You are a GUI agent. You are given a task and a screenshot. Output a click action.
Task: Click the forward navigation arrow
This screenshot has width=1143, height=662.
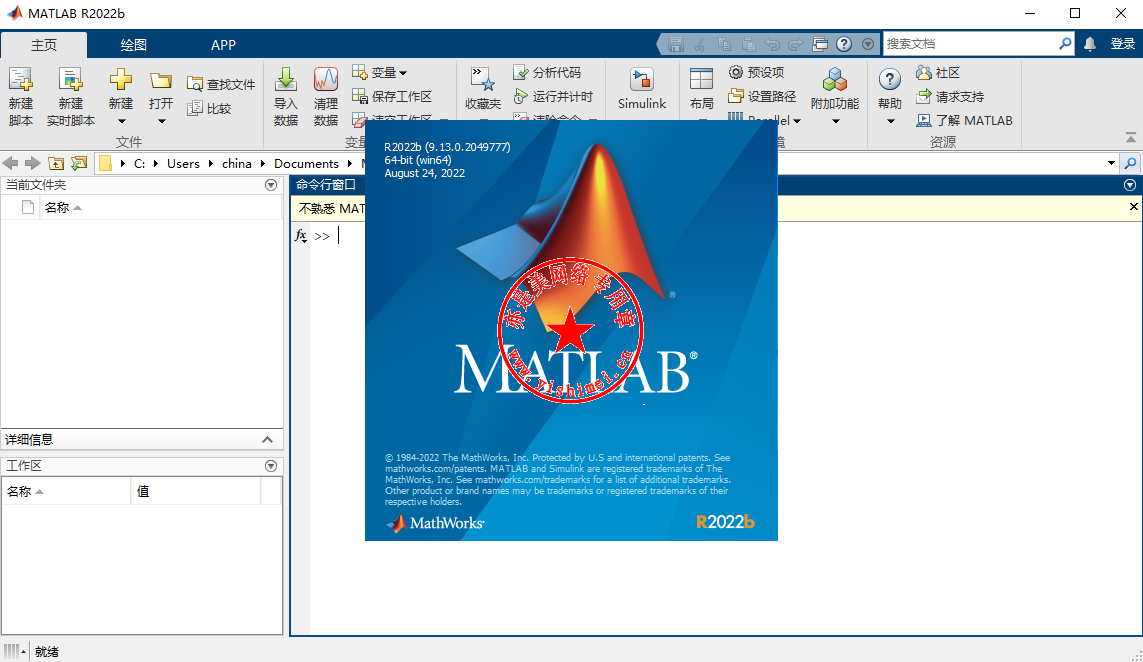coord(32,163)
